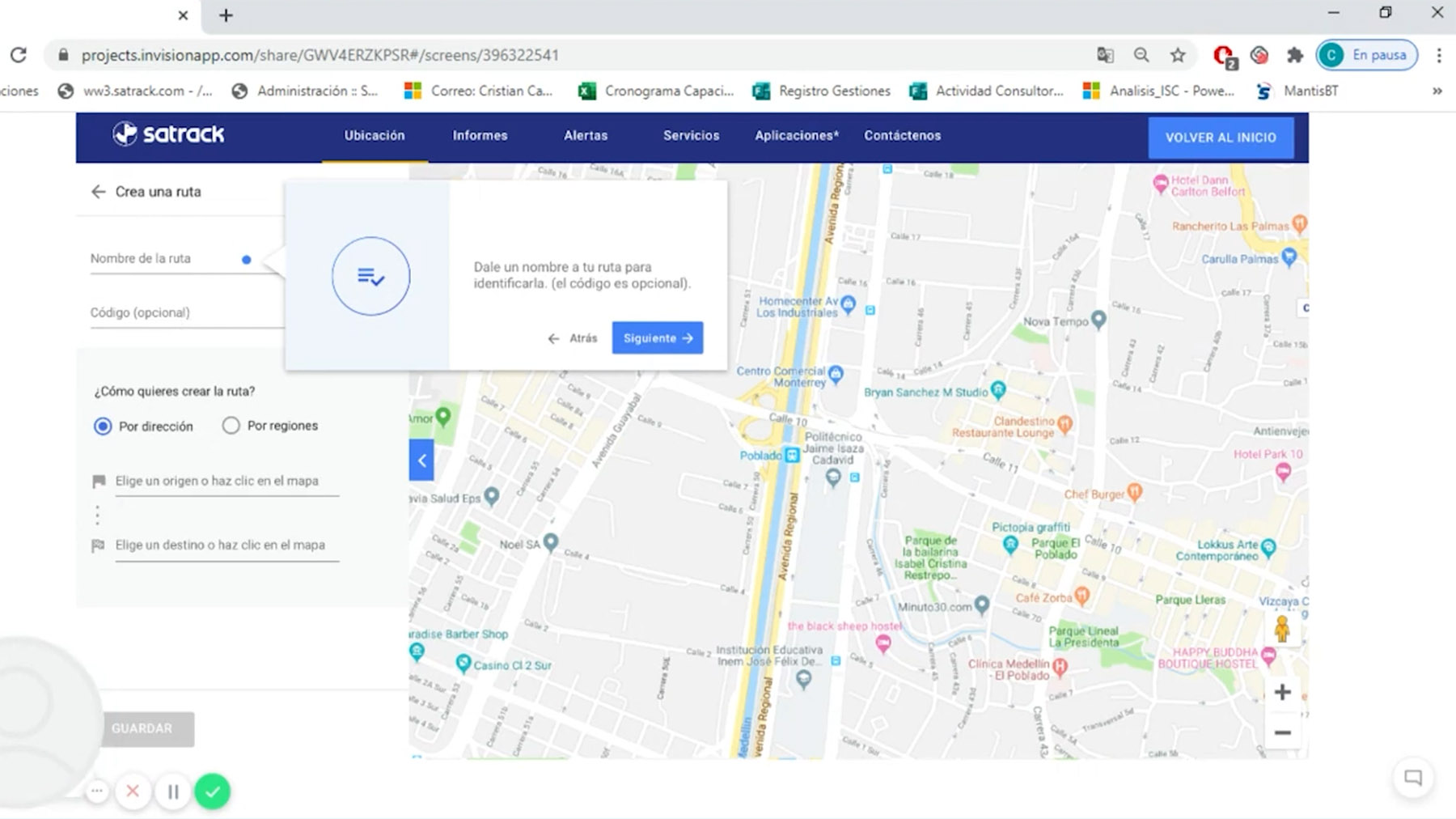Open the Cronograma Capaci... bookmark
Image resolution: width=1456 pixels, height=819 pixels.
click(656, 91)
